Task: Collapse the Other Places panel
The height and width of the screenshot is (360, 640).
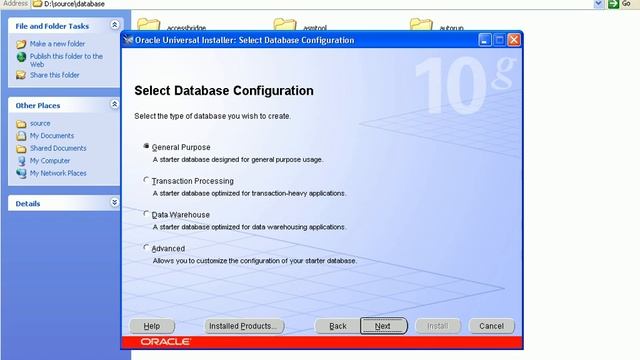Action: coord(115,104)
